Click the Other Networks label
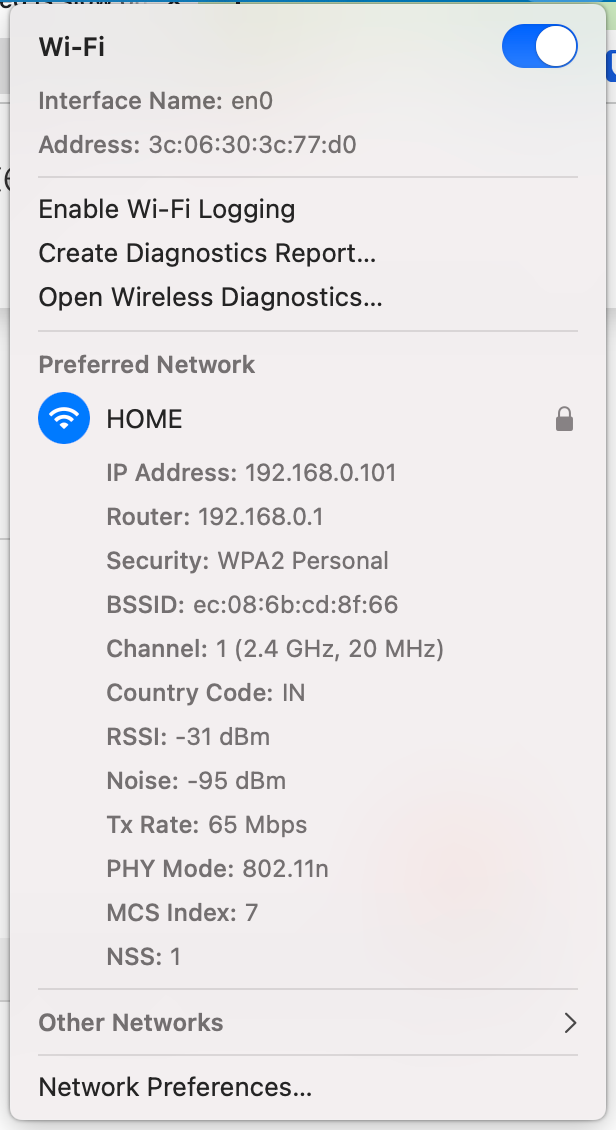Image resolution: width=616 pixels, height=1130 pixels. click(131, 1022)
